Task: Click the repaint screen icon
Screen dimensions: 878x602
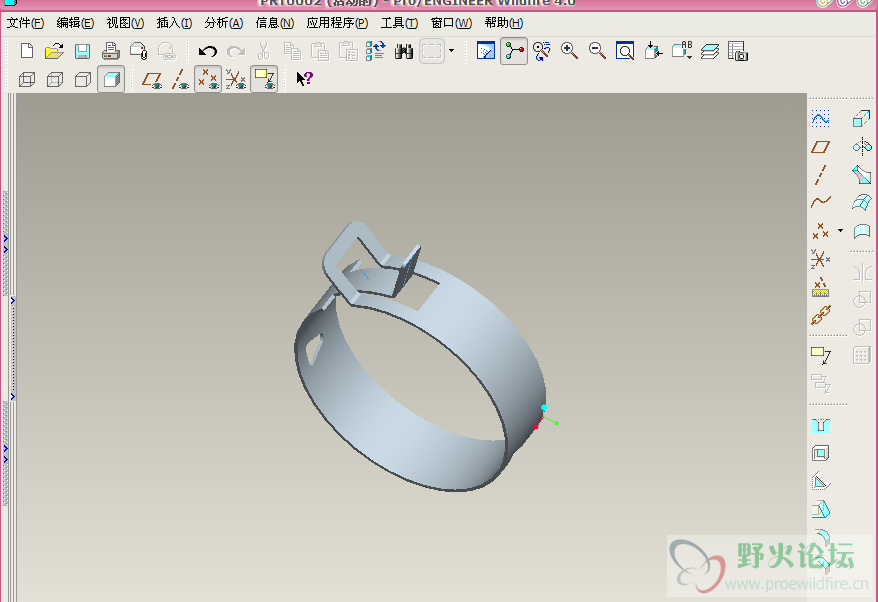Action: pos(485,51)
